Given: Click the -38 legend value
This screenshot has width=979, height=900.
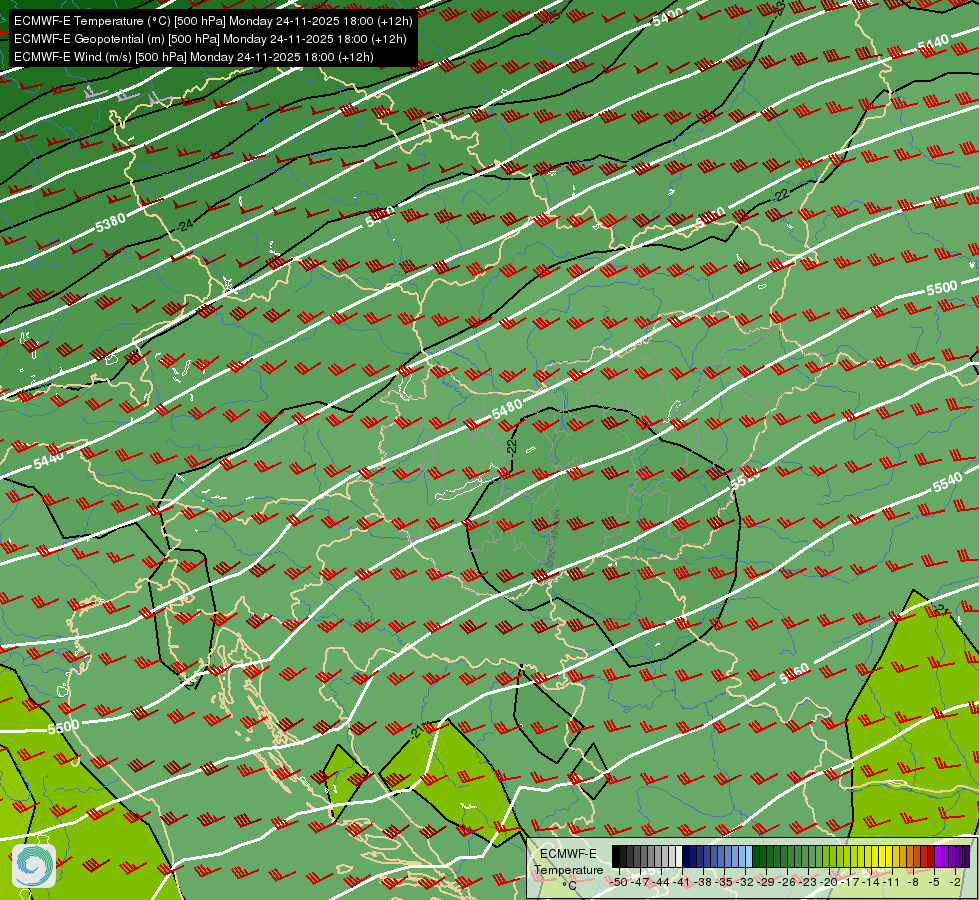Looking at the screenshot, I should (703, 882).
